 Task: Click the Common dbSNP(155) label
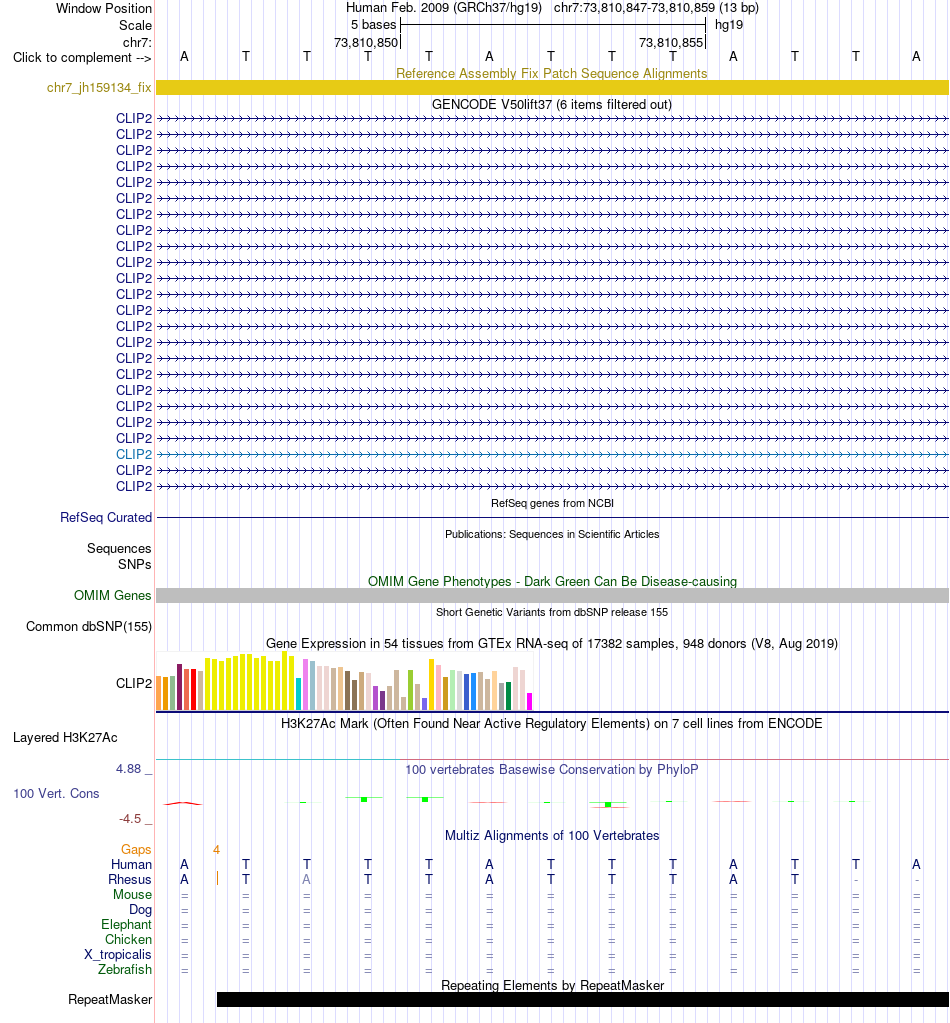coord(89,626)
